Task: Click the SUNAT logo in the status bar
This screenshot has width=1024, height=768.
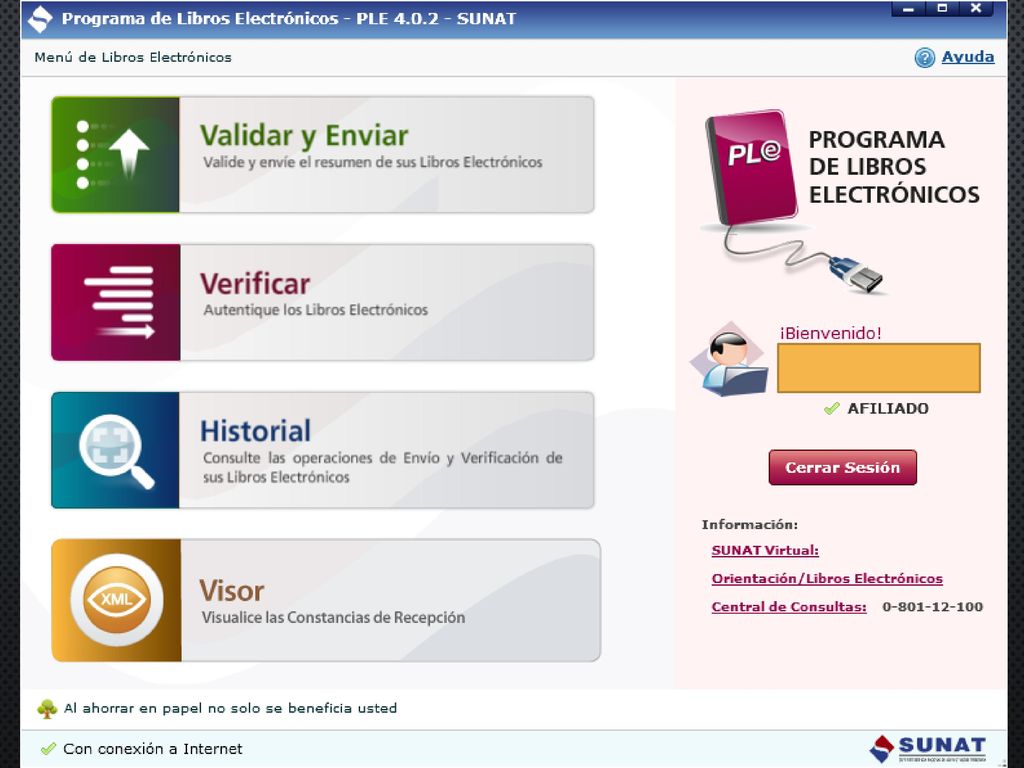Action: pos(928,748)
